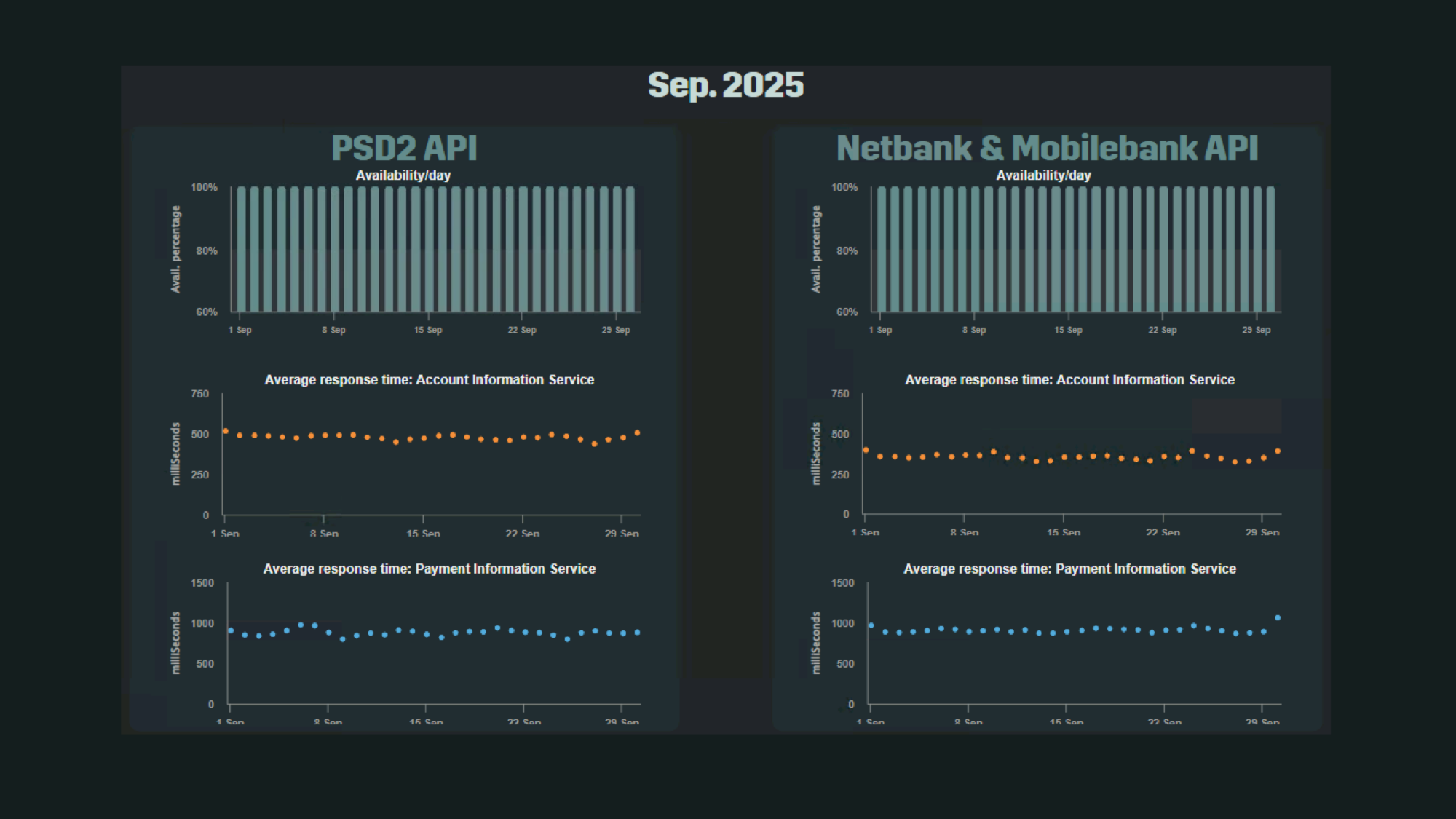This screenshot has width=1456, height=819.
Task: Click last availability bar in Netbank chart
Action: pos(1270,248)
